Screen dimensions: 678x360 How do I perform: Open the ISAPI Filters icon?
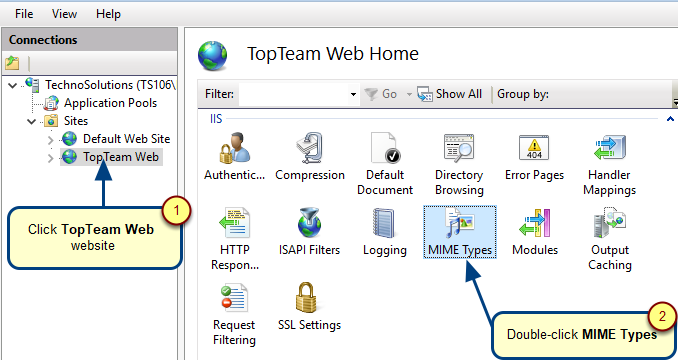pyautogui.click(x=310, y=223)
